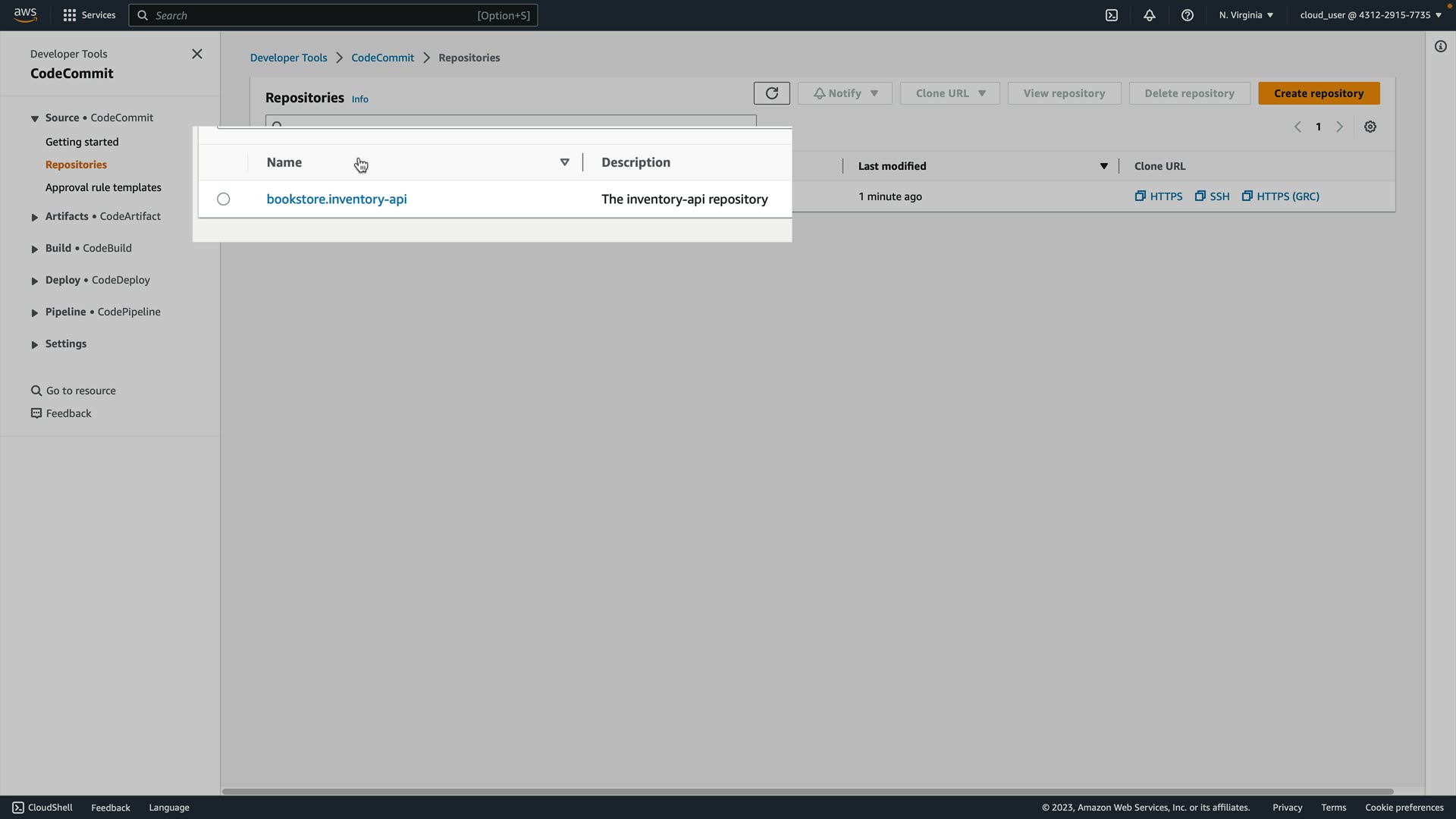Click the Create repository button
Screen dimensions: 1456x819
point(1318,93)
